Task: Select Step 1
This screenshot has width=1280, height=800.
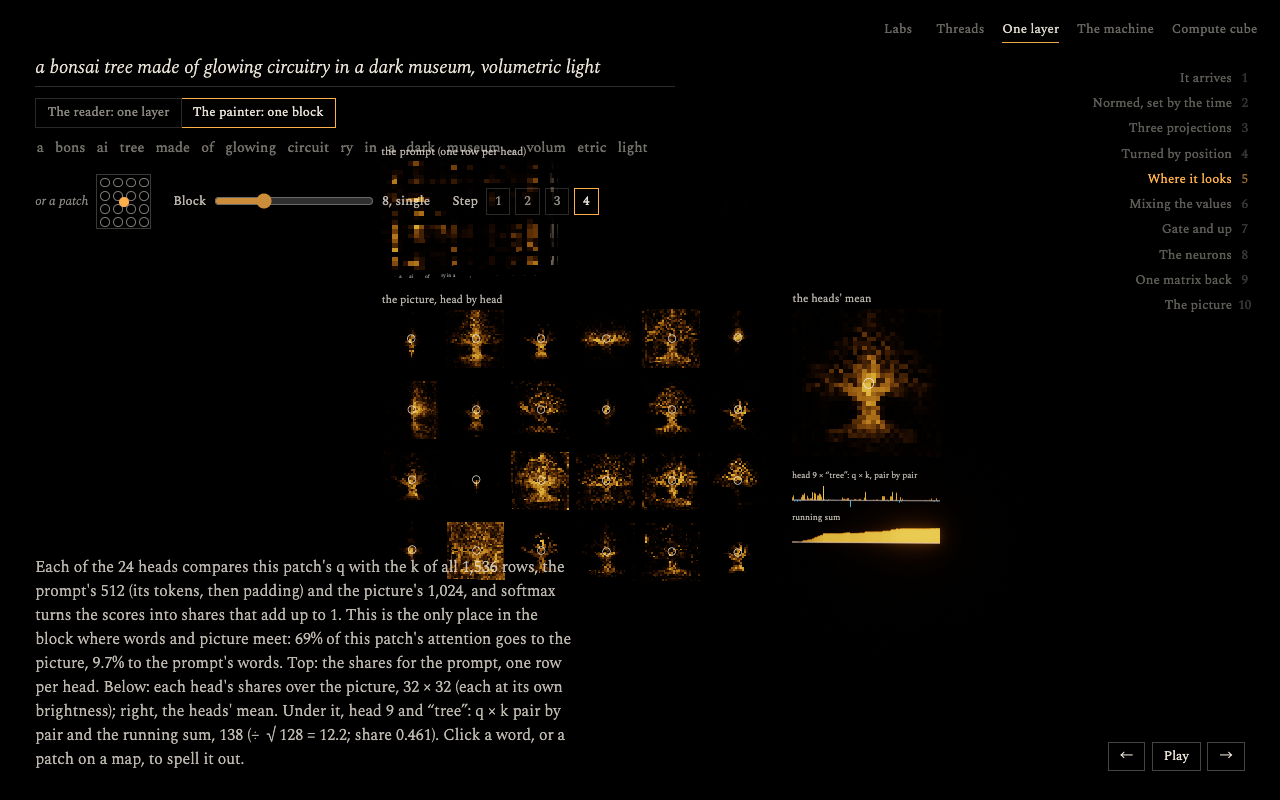Action: tap(498, 201)
